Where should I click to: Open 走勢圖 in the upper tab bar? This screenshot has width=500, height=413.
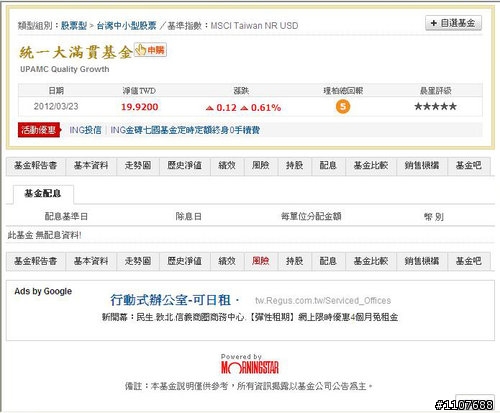coord(138,165)
